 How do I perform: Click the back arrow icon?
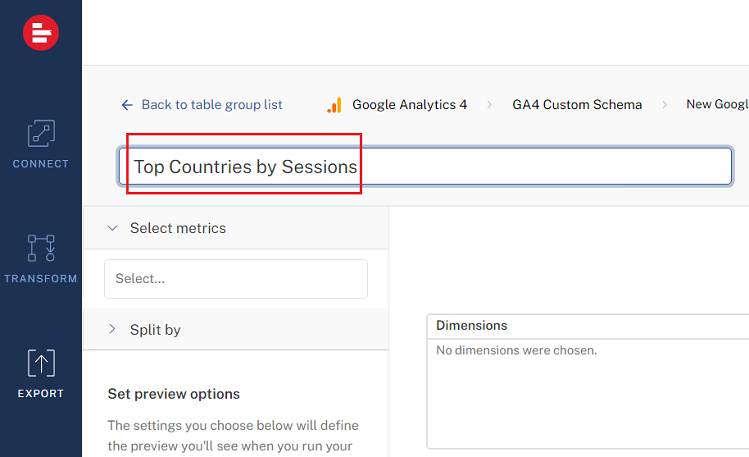tap(127, 105)
